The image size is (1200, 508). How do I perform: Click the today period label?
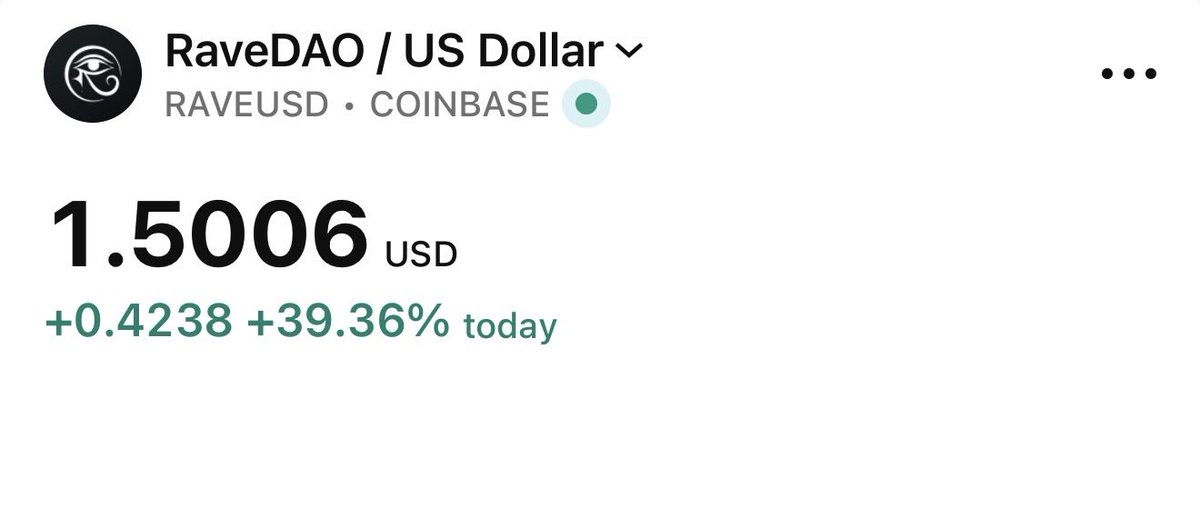click(x=509, y=326)
